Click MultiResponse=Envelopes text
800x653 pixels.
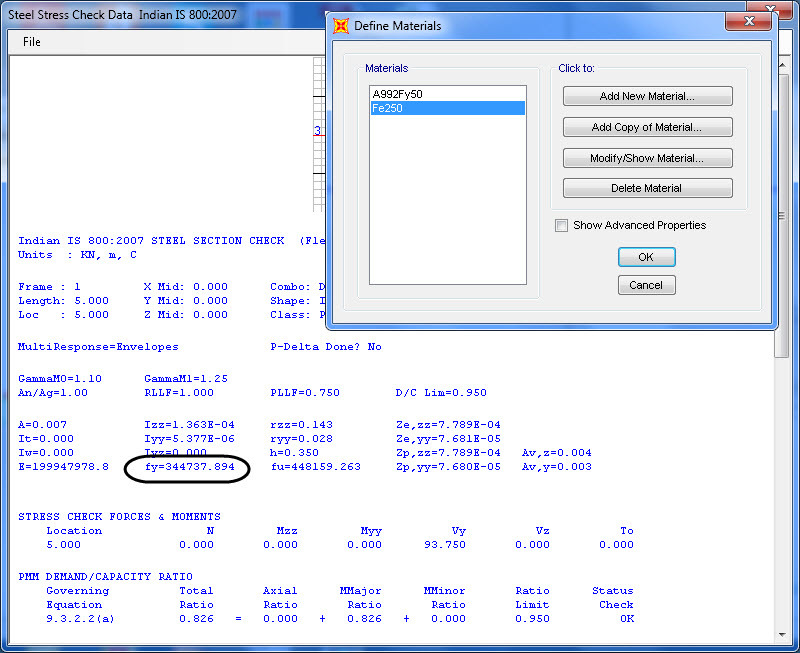[x=98, y=347]
